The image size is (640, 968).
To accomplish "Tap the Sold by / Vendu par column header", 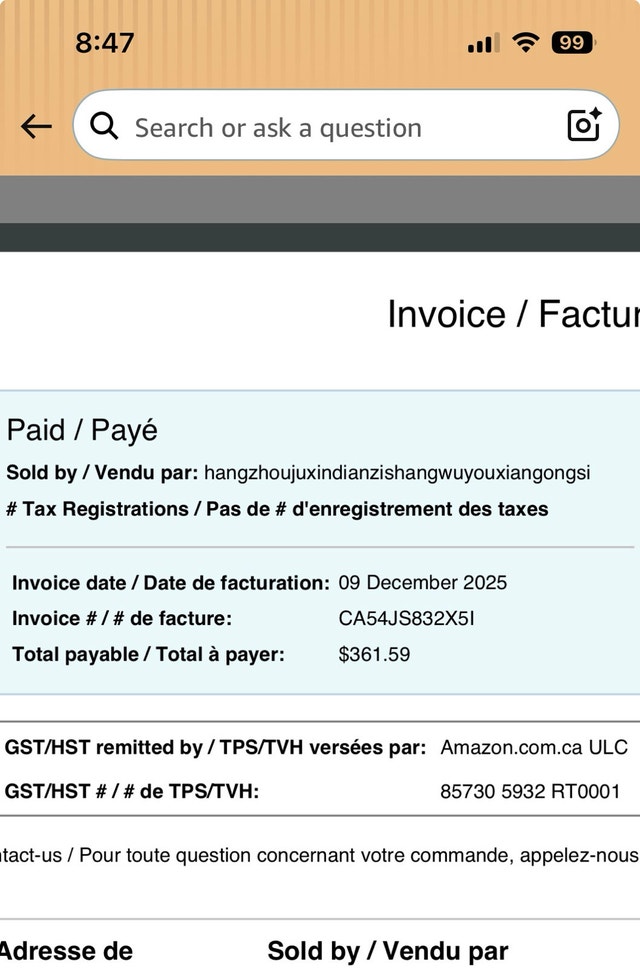I will coord(388,951).
